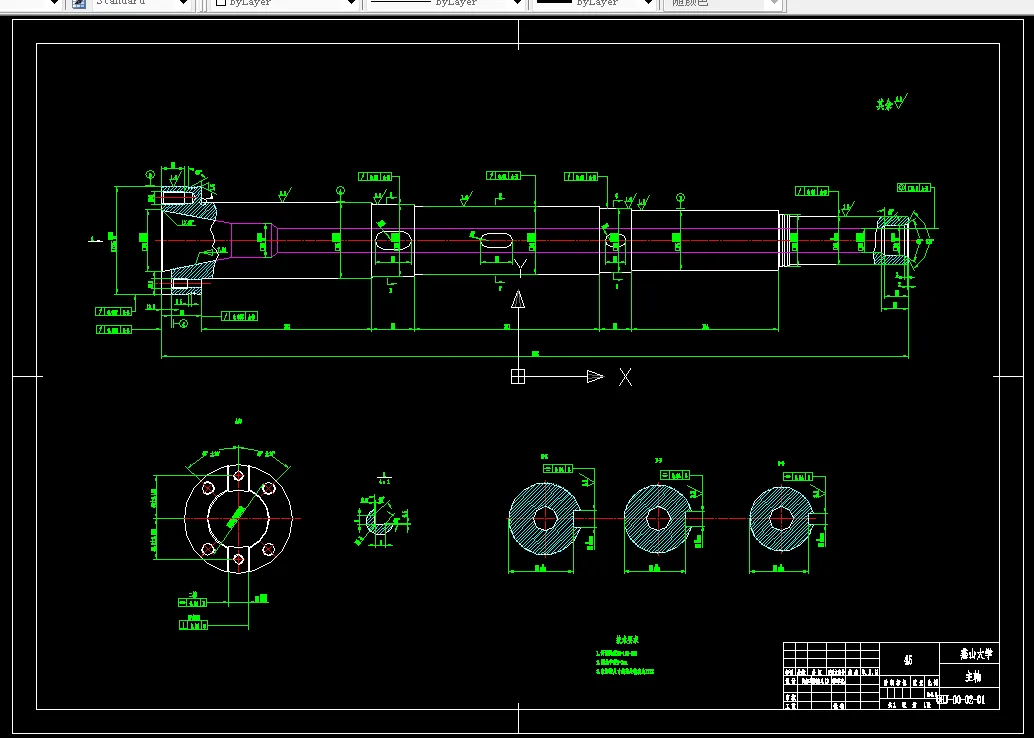Select the six-hole flange end view
The height and width of the screenshot is (738, 1034).
238,518
